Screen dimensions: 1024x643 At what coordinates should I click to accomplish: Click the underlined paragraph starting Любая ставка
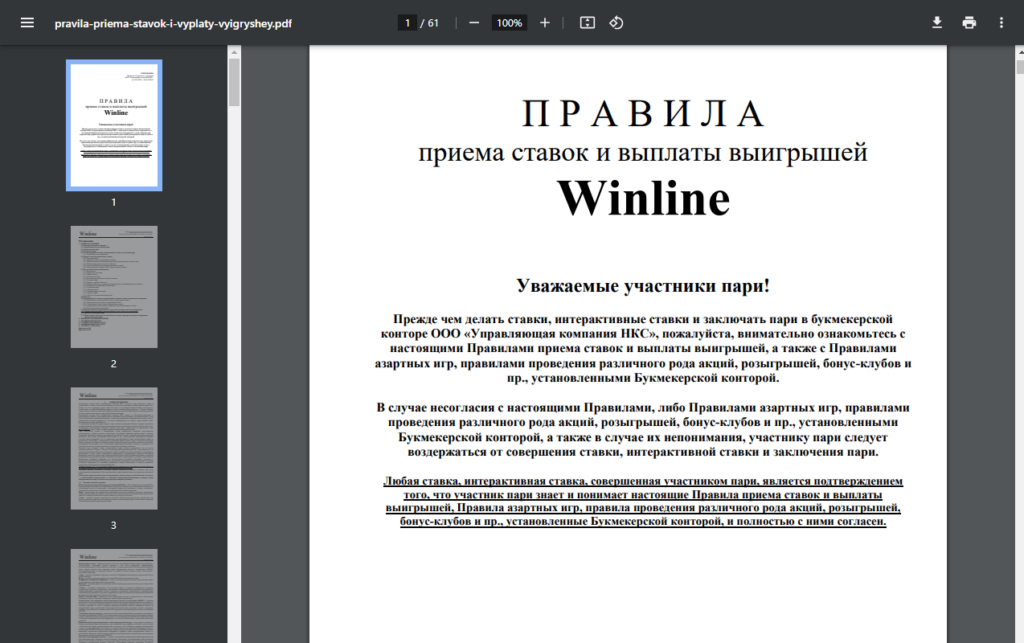pos(643,501)
